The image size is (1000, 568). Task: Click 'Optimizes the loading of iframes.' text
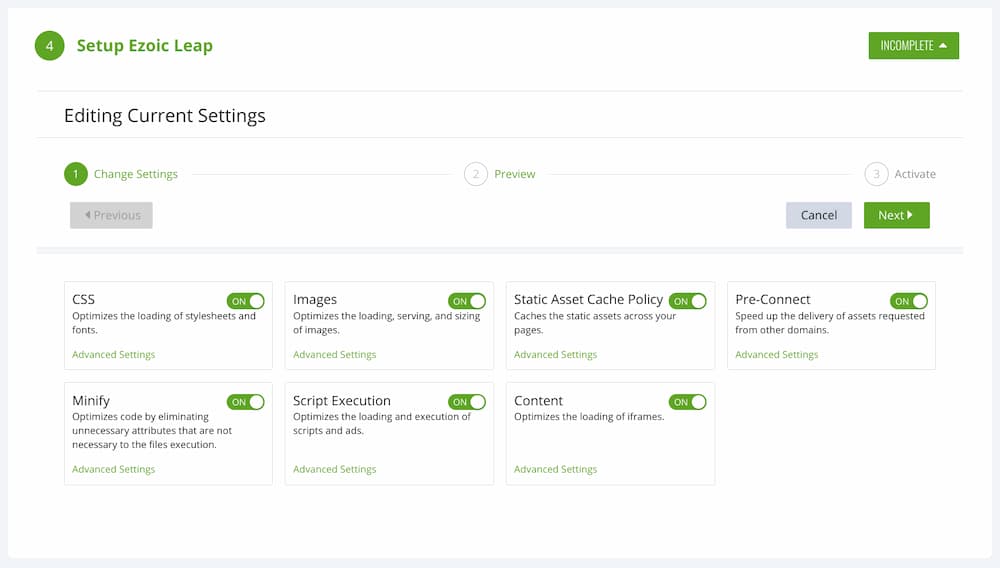tap(589, 417)
